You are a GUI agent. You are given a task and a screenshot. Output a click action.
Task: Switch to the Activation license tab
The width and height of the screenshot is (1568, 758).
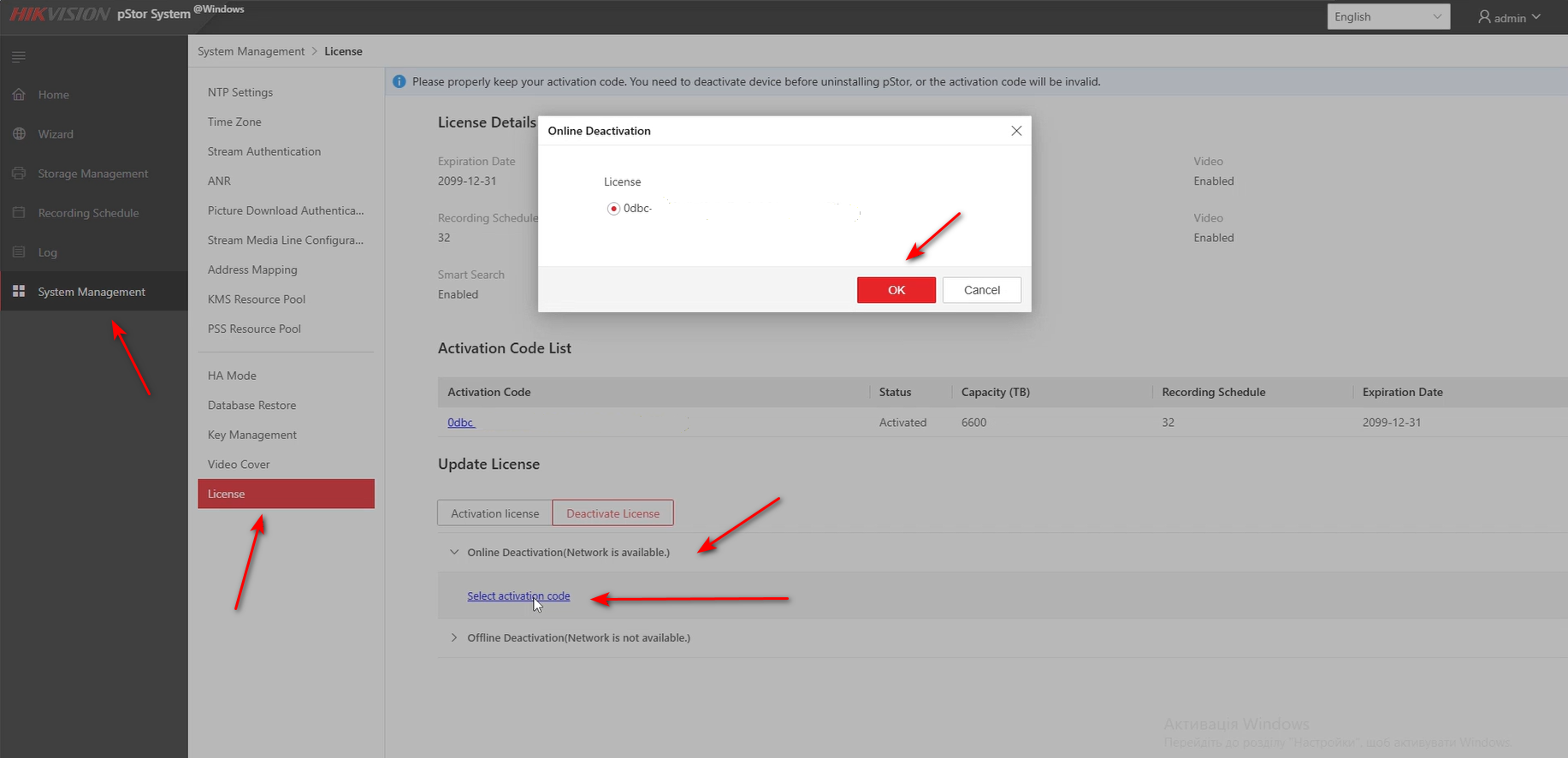pyautogui.click(x=494, y=513)
